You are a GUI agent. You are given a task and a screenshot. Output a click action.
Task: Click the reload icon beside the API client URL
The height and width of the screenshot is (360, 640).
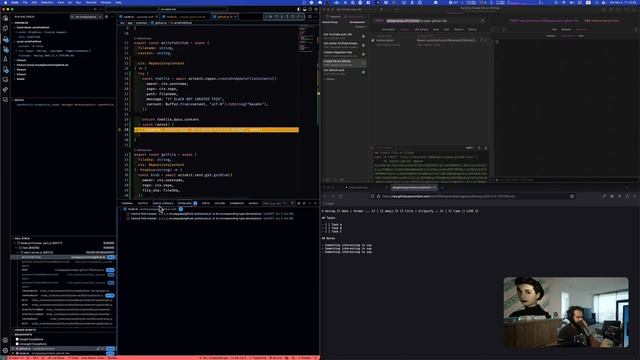(482, 20)
